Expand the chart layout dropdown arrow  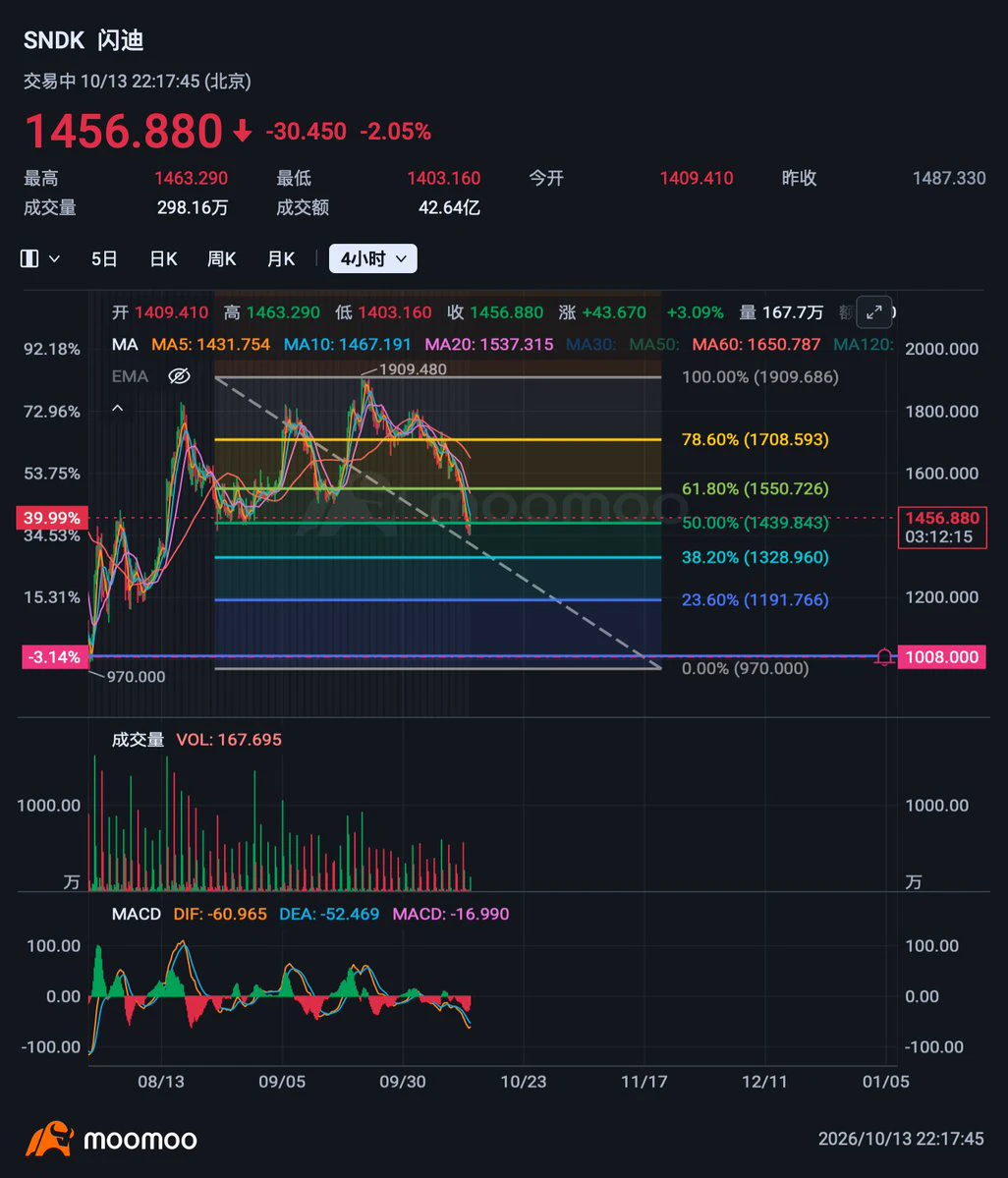pos(55,258)
